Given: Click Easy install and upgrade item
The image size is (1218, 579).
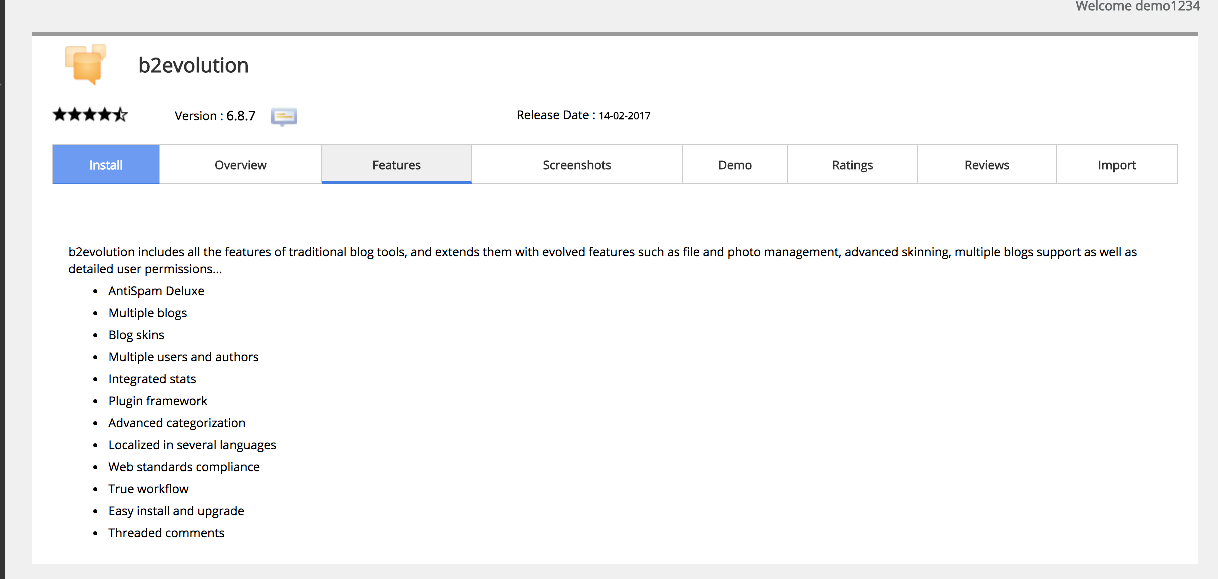Looking at the screenshot, I should pos(177,511).
